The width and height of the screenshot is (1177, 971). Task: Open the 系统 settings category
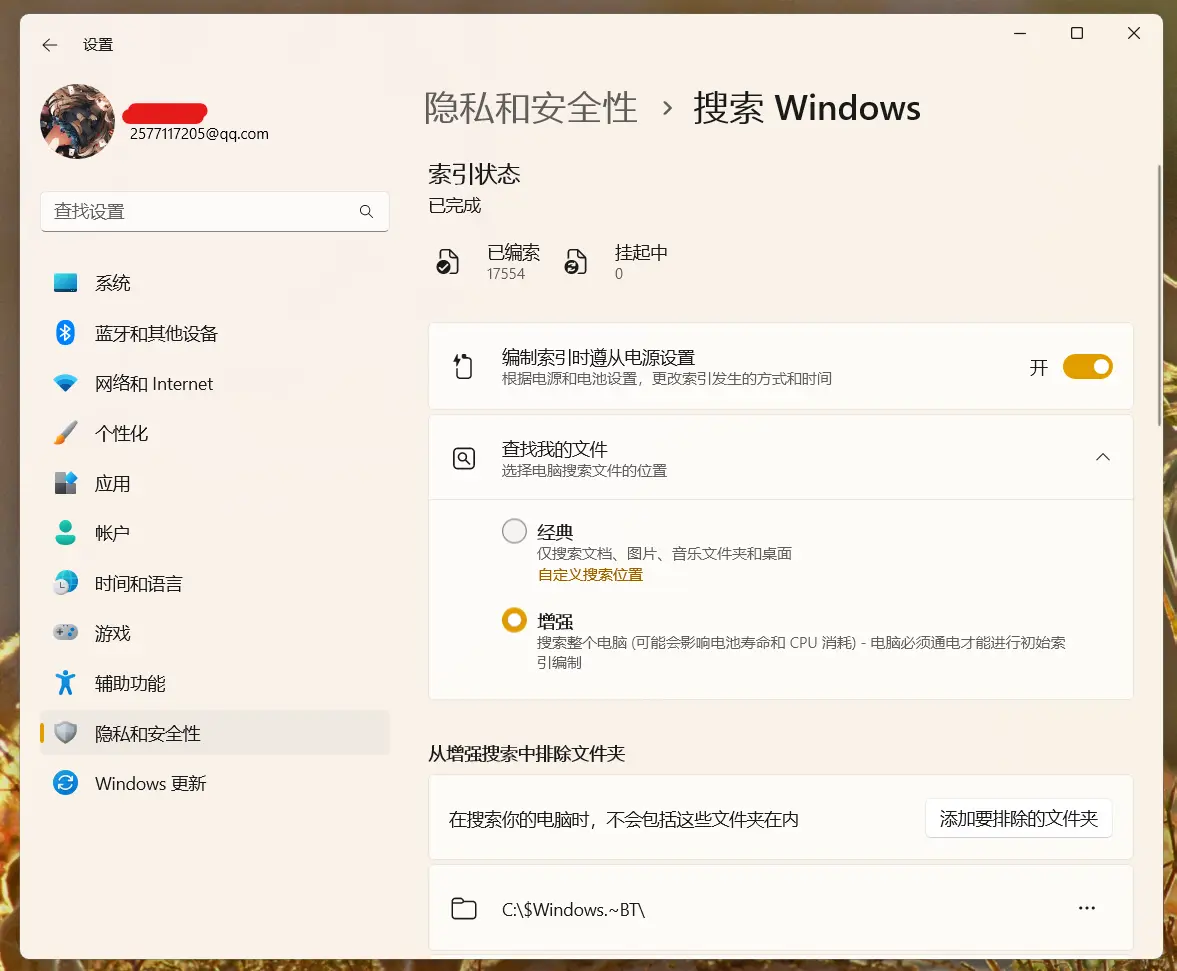coord(215,283)
